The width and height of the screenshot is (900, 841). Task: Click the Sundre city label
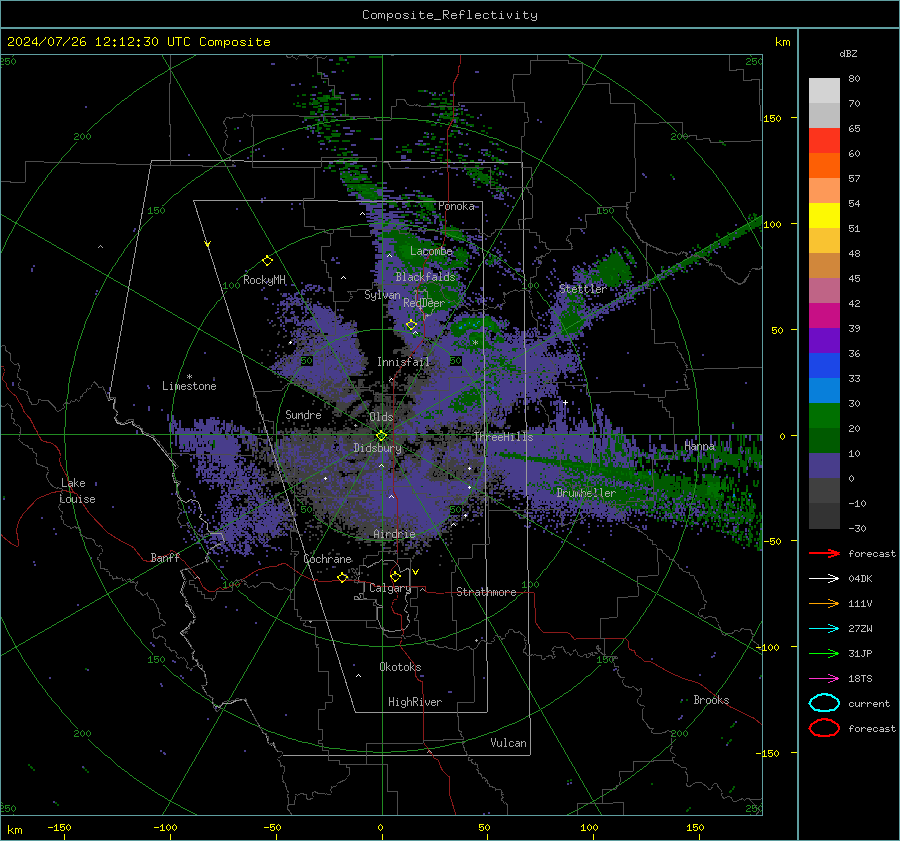pos(303,414)
